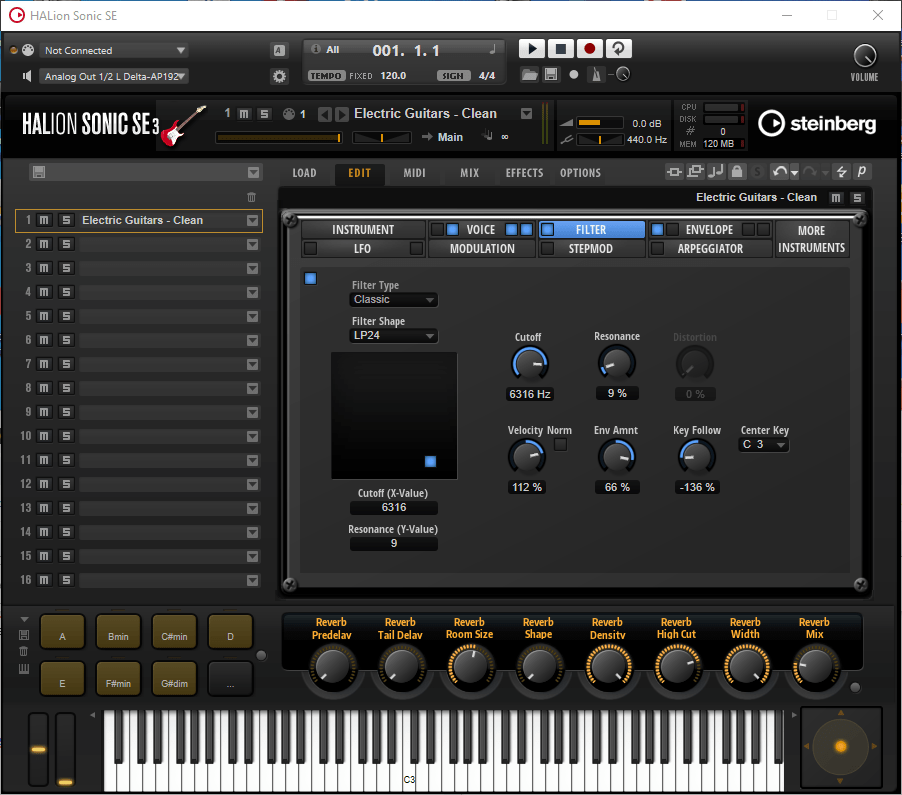This screenshot has width=902, height=795.
Task: Click the folder open MIDI file icon
Action: pyautogui.click(x=529, y=75)
